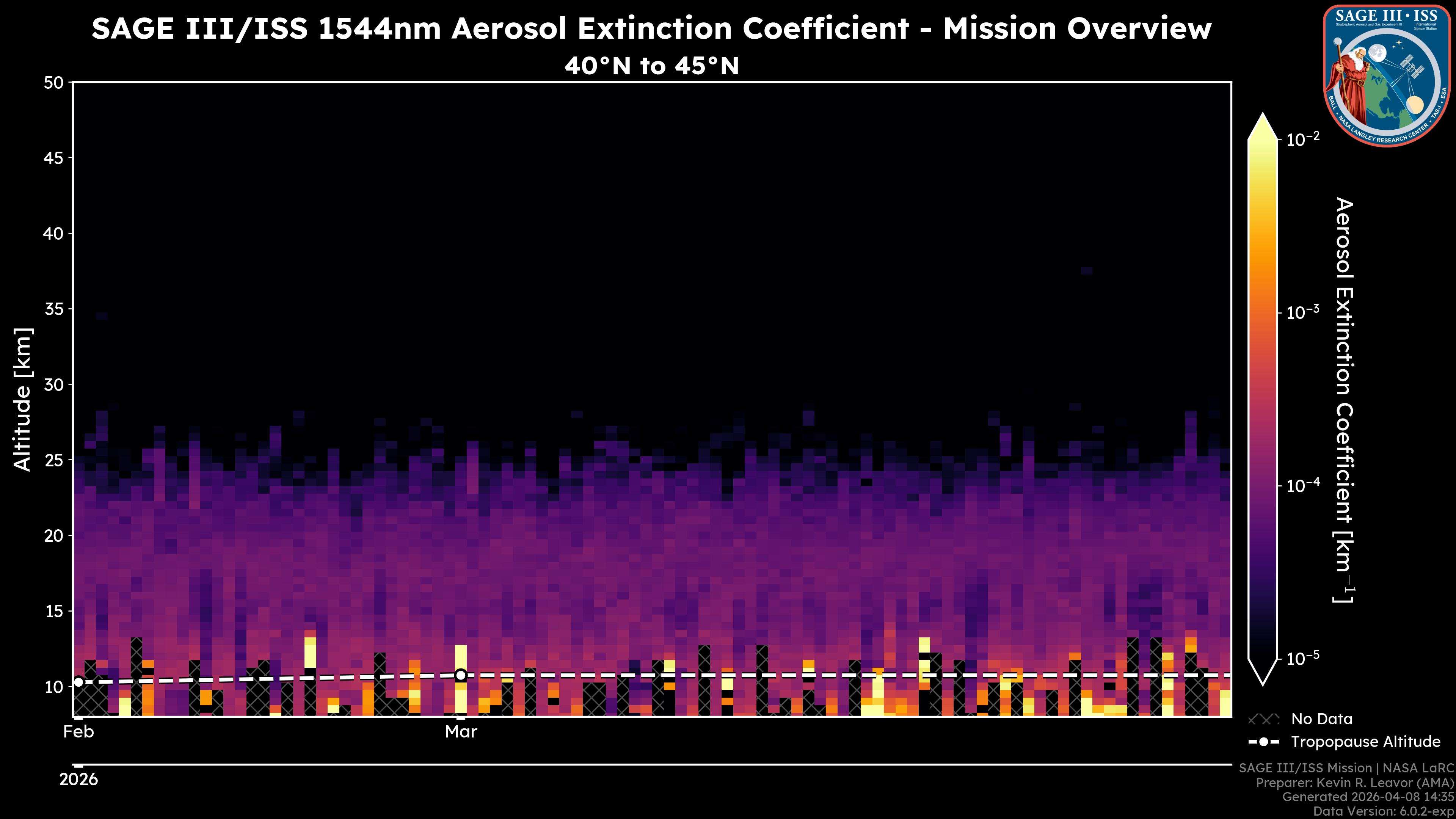Click the 2026 year axis label
Viewport: 1456px width, 819px height.
point(78,780)
